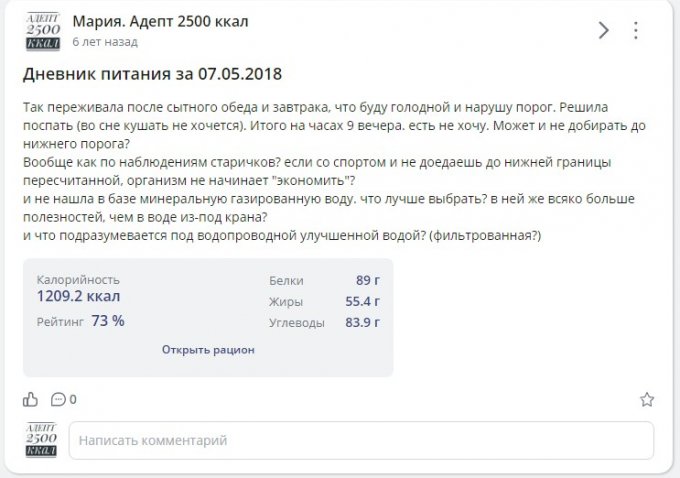Viewport: 680px width, 478px height.
Task: Click the Открыть рацион link
Action: click(x=208, y=350)
